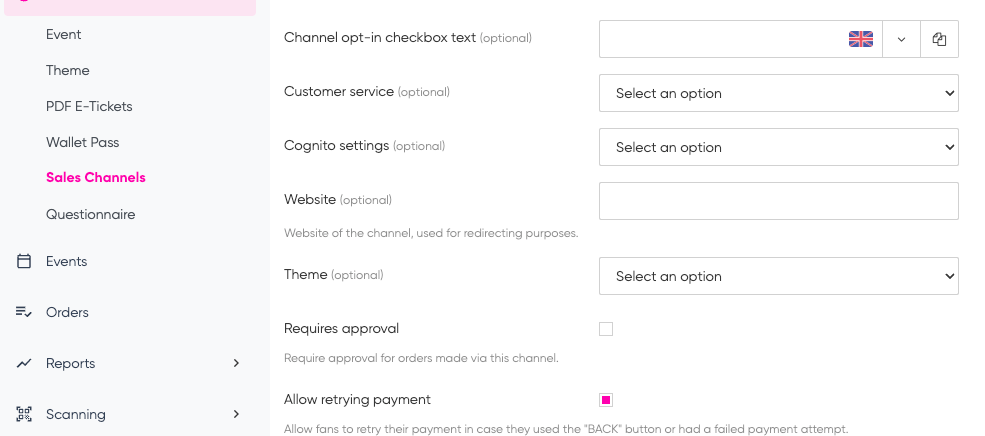Go to the Event menu item
The height and width of the screenshot is (436, 985).
[63, 35]
